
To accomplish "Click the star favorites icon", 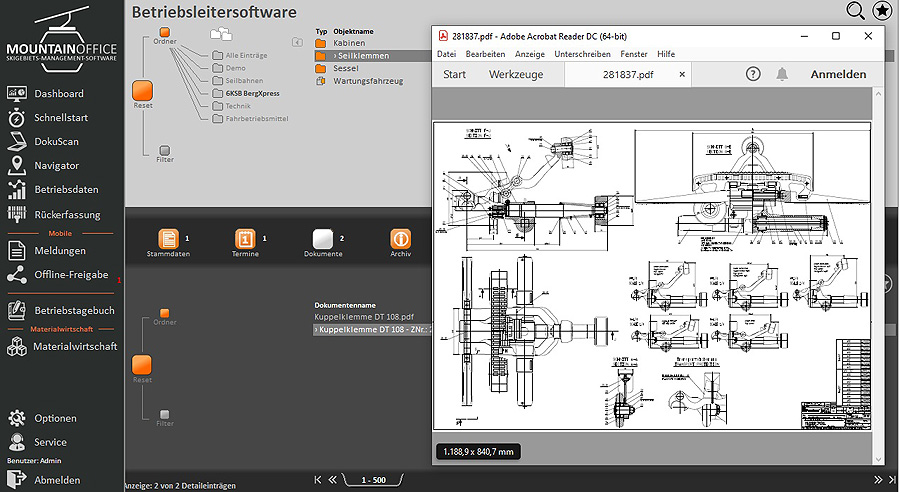I will click(x=882, y=11).
